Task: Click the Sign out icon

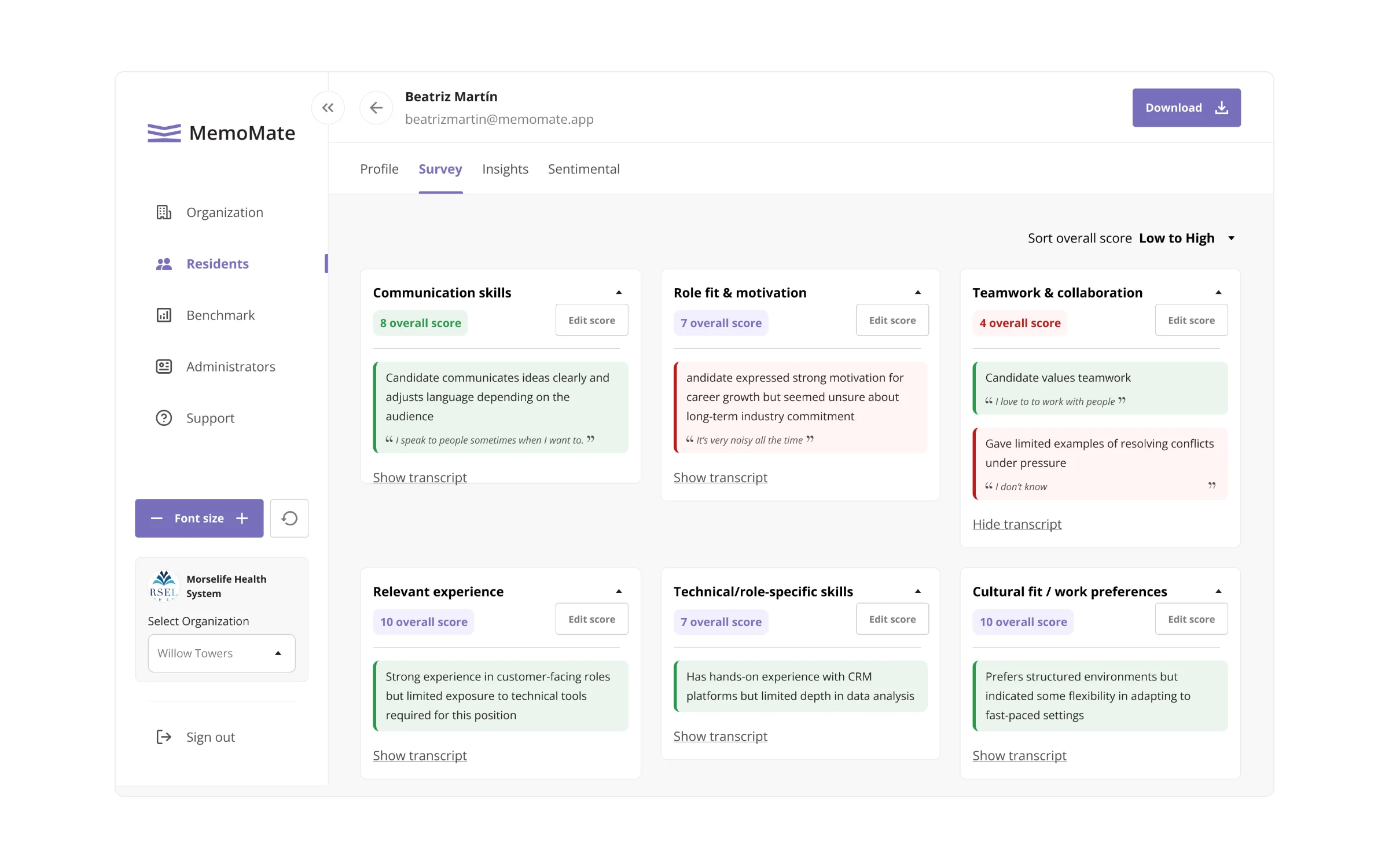Action: click(164, 737)
